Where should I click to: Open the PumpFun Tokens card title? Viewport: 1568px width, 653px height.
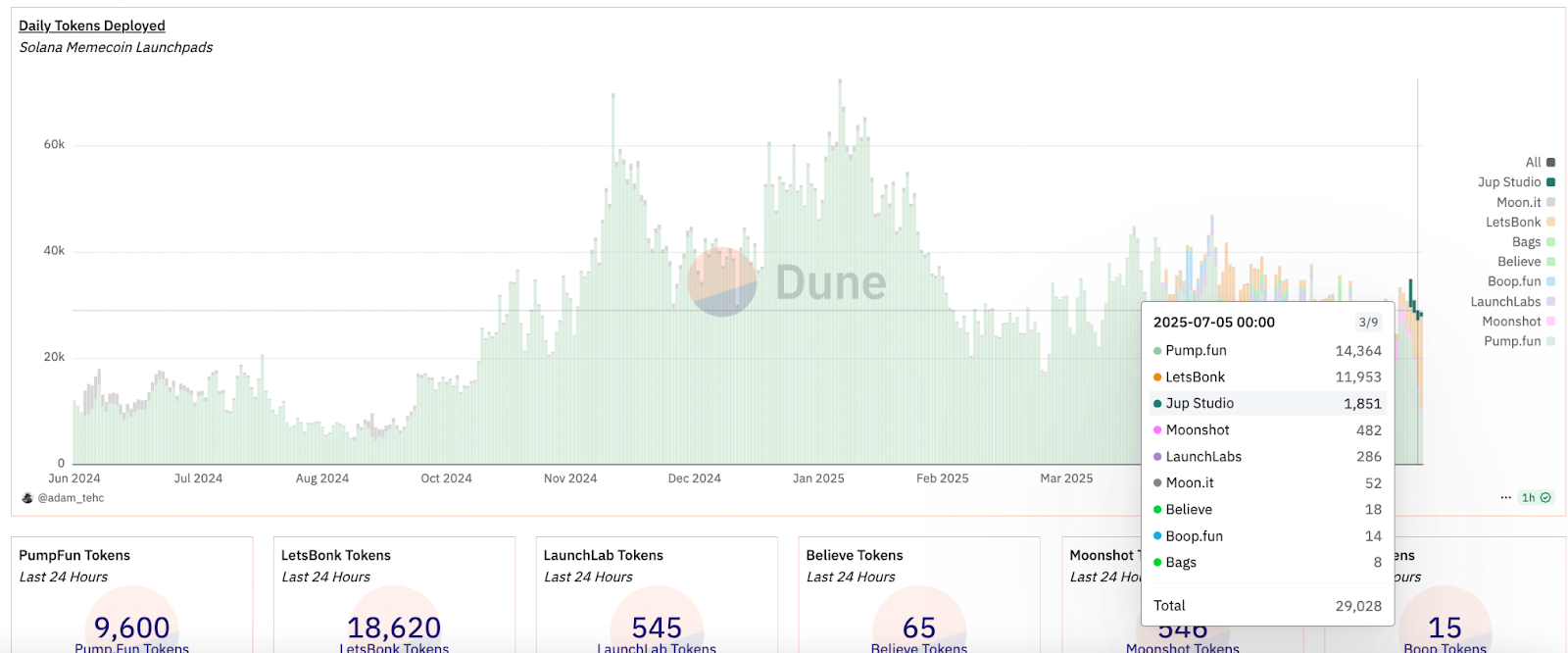click(x=74, y=556)
